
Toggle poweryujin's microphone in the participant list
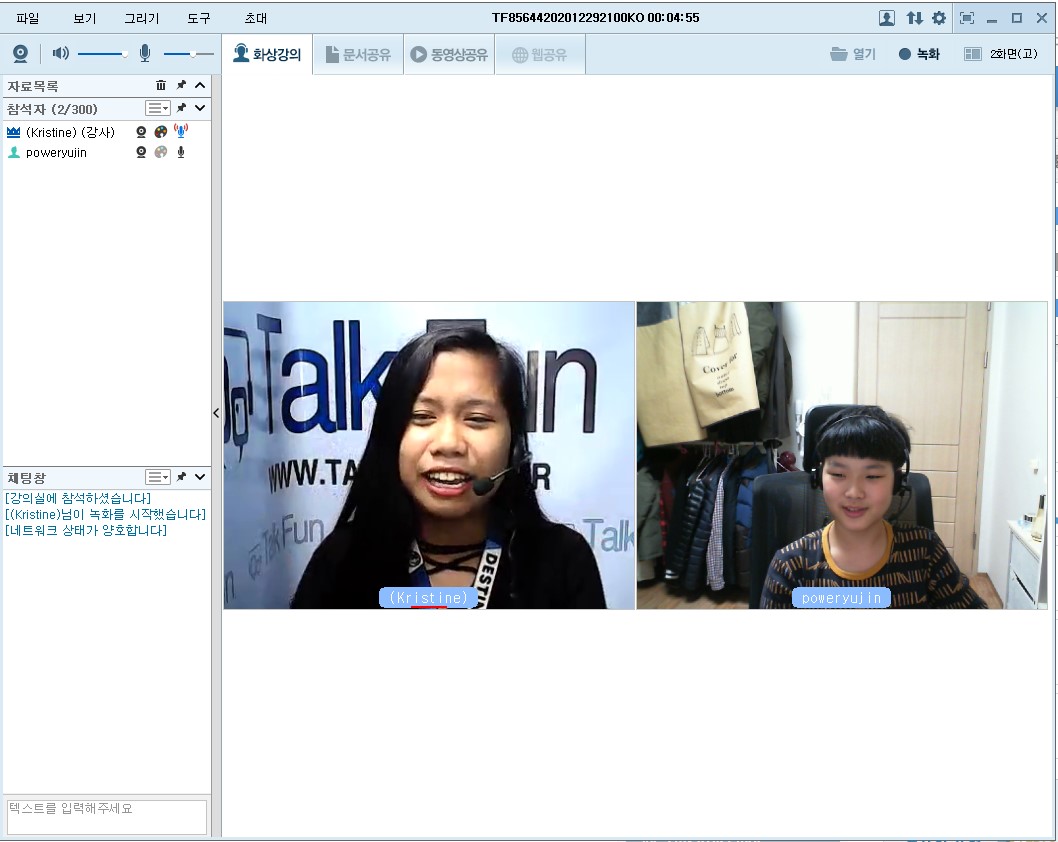click(x=181, y=153)
